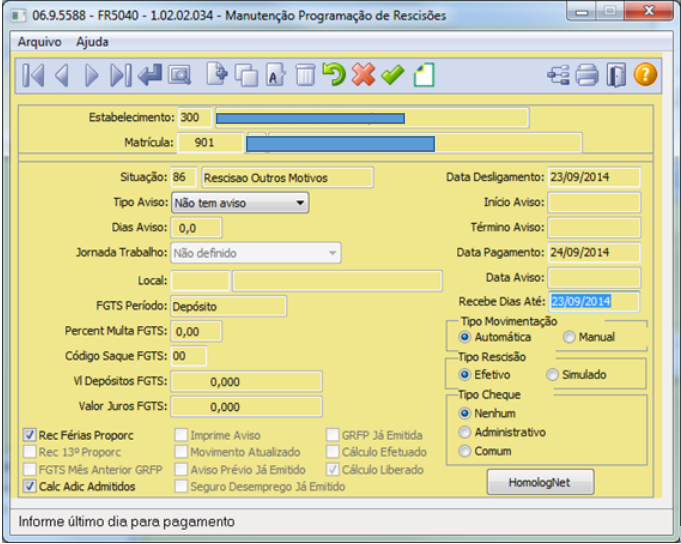The width and height of the screenshot is (681, 544).
Task: Open the Ajuda menu
Action: (92, 42)
